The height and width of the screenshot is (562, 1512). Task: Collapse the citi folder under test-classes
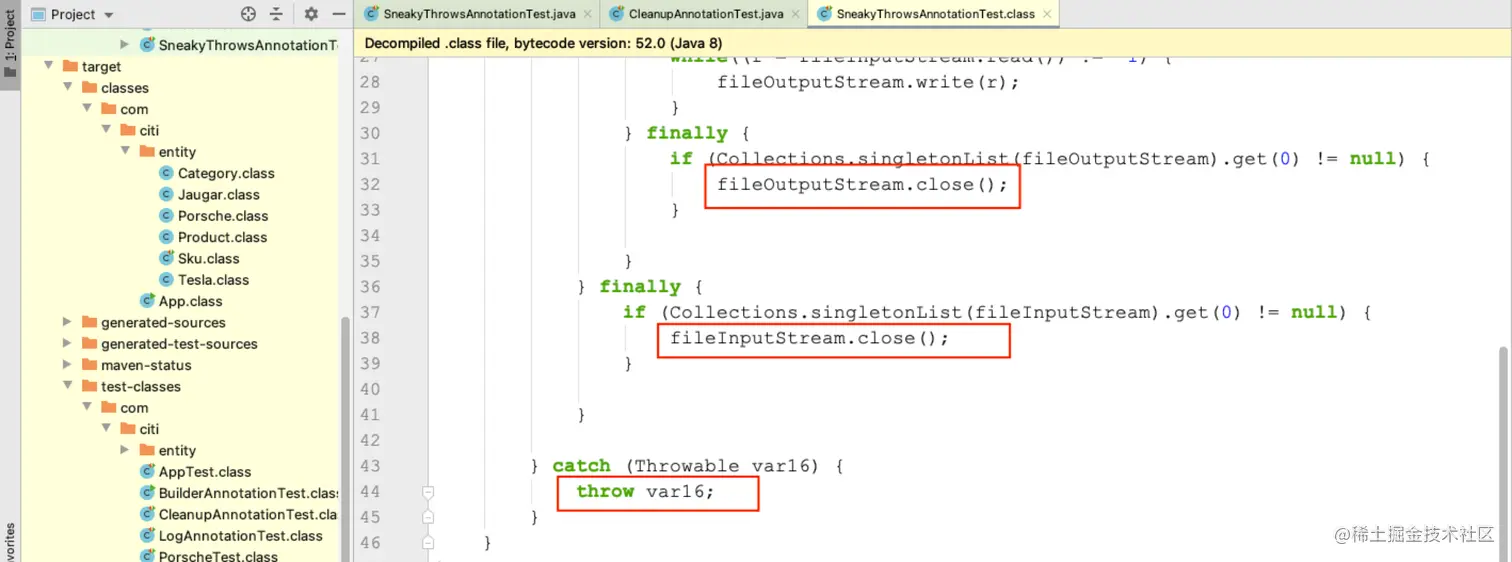(106, 429)
